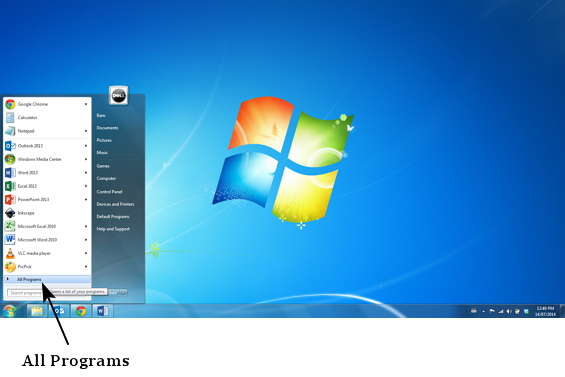This screenshot has height=377, width=565.
Task: Expand the Google Chrome jump list arrow
Action: pos(86,104)
